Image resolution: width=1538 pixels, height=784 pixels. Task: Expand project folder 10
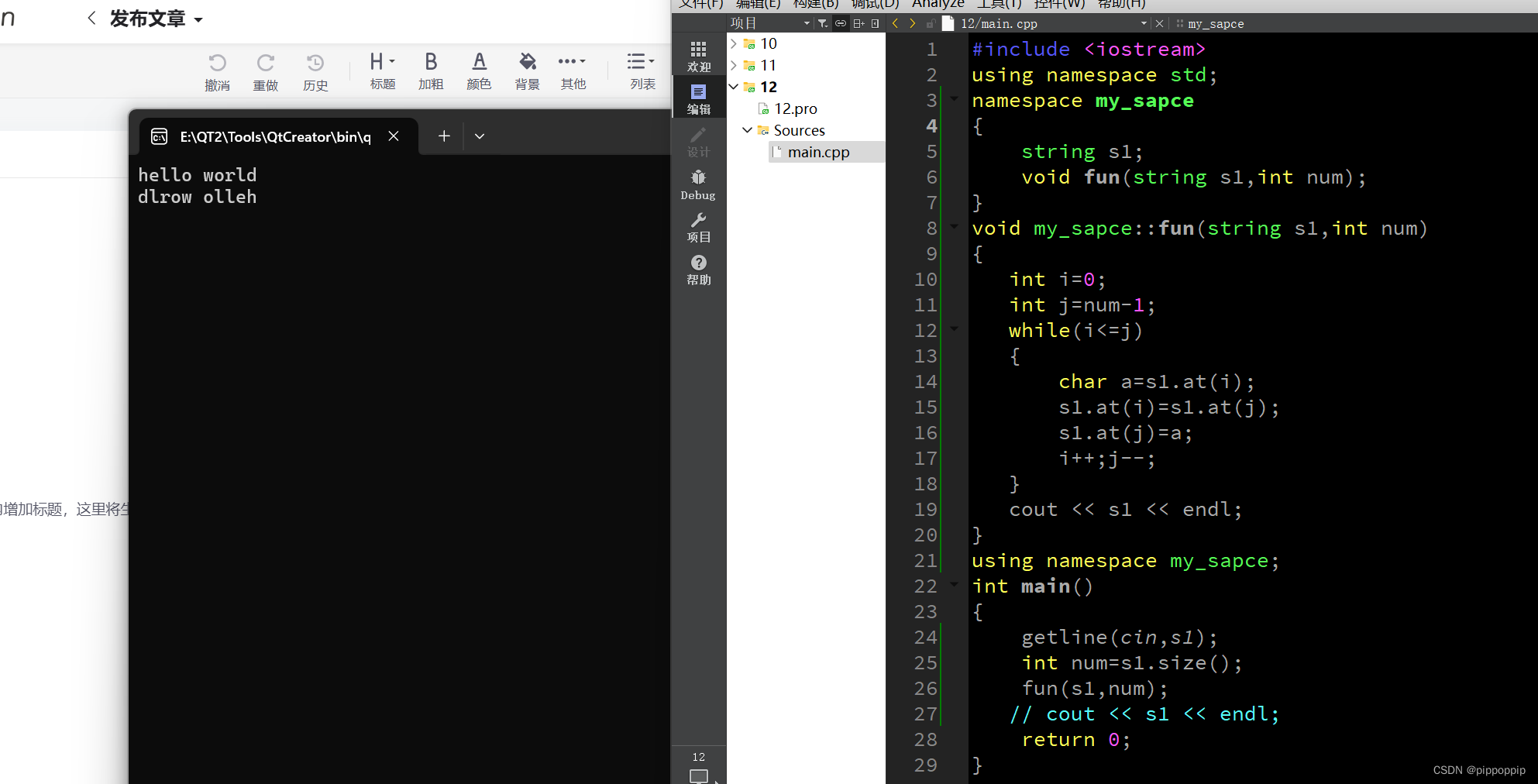[734, 43]
